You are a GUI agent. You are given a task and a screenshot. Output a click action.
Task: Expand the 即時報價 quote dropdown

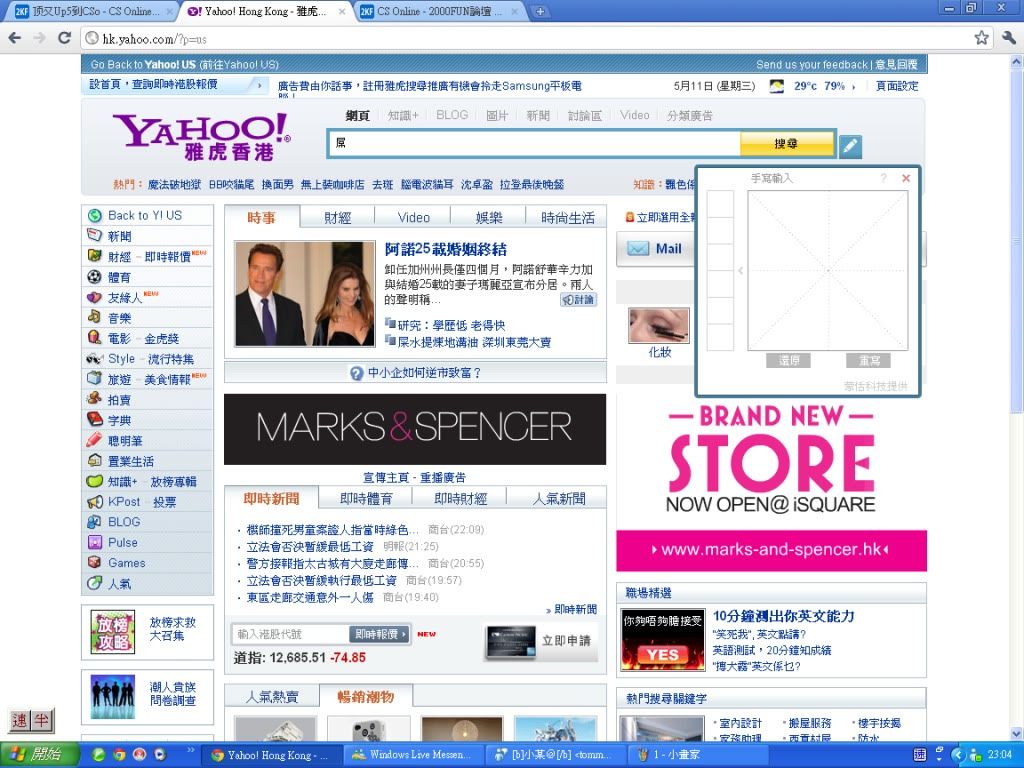[380, 634]
